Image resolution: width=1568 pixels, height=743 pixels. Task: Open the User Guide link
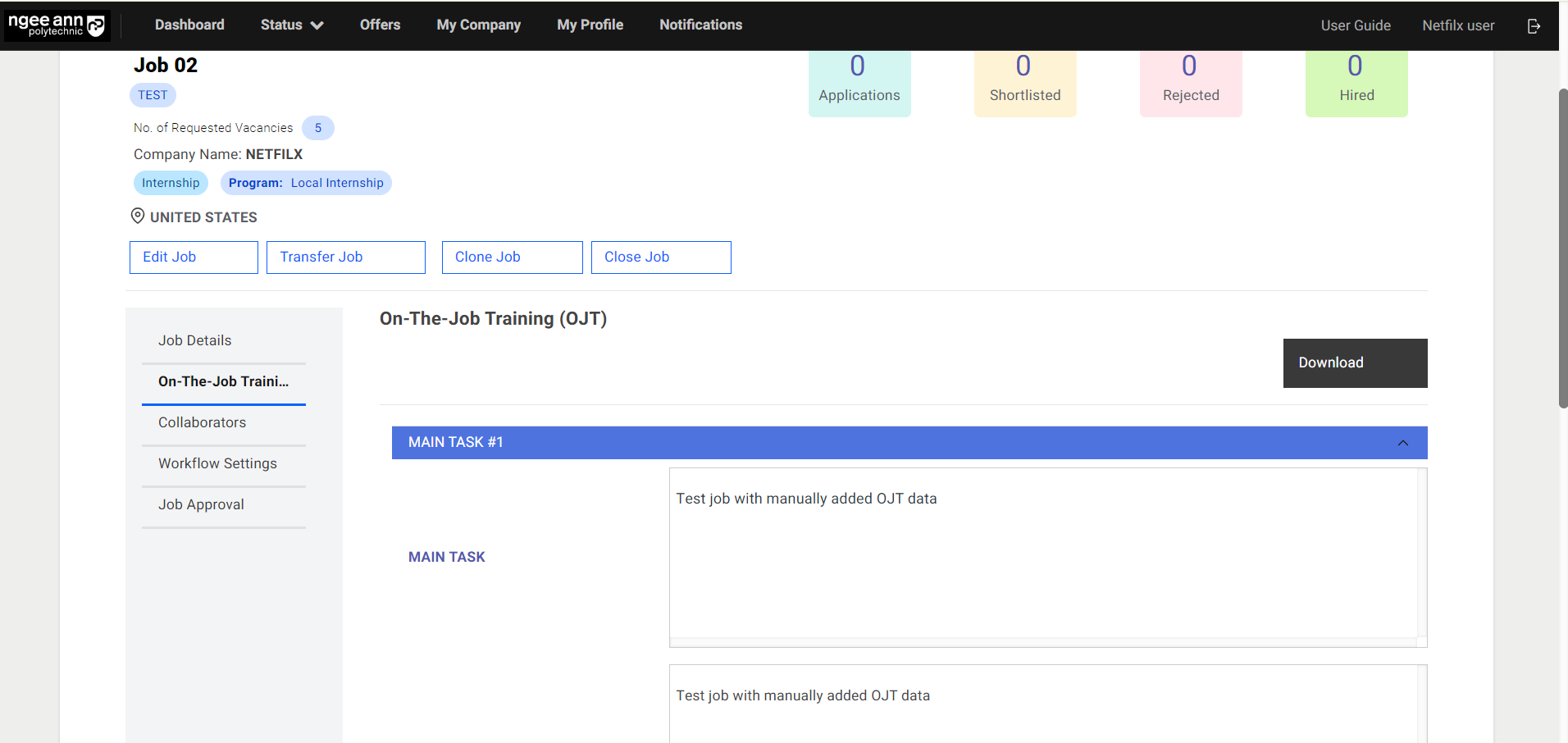click(x=1355, y=26)
